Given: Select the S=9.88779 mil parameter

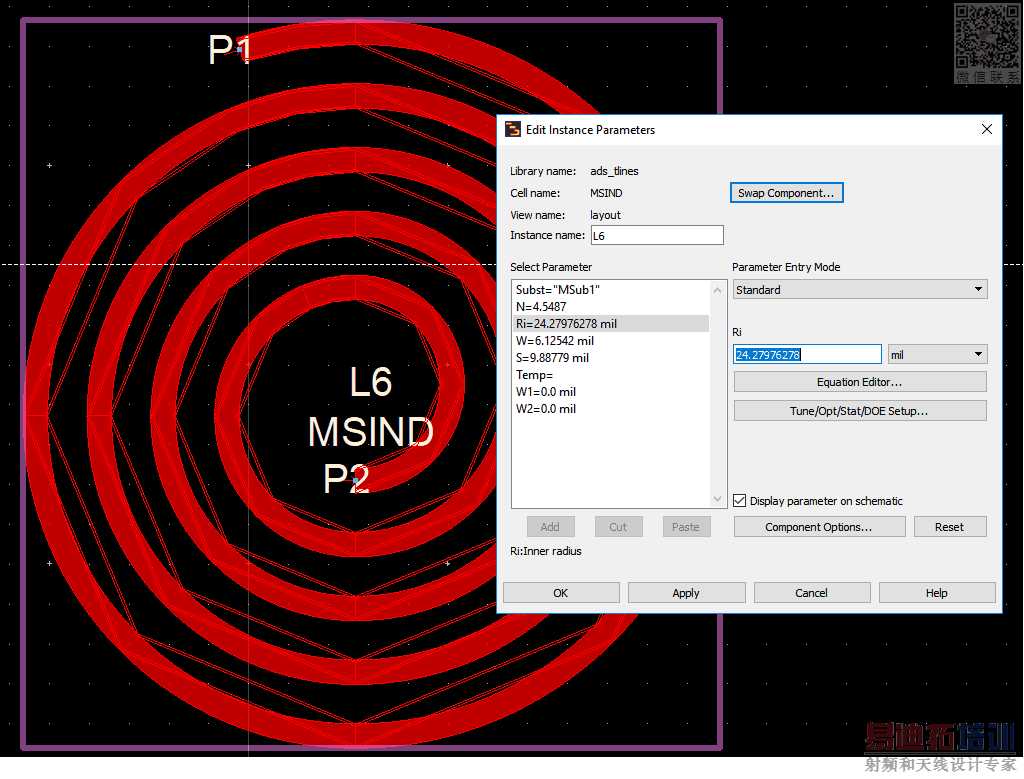Looking at the screenshot, I should pyautogui.click(x=611, y=357).
